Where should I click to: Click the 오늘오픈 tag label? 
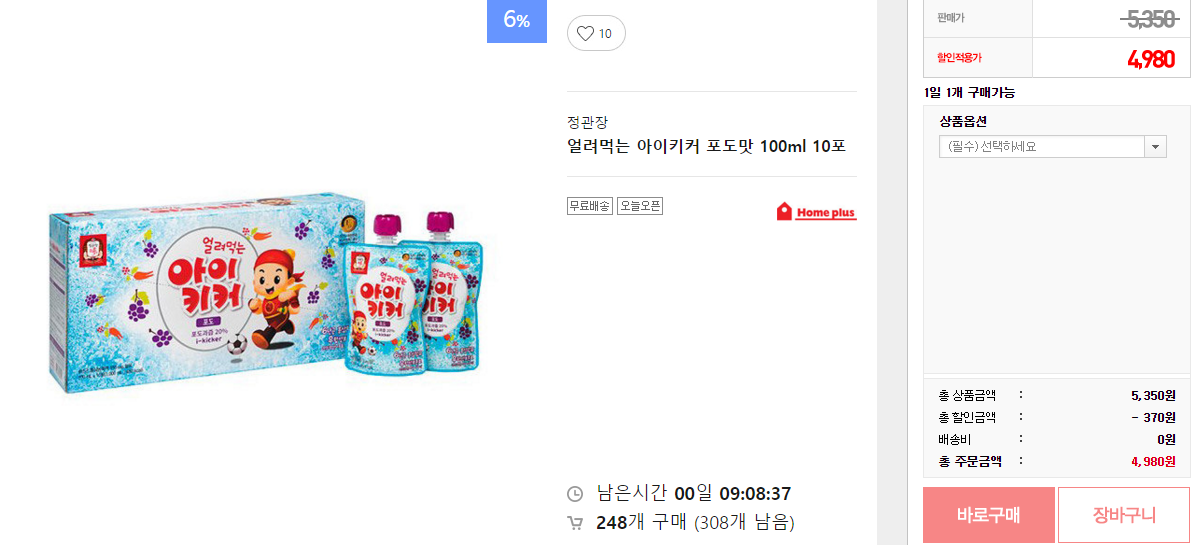pyautogui.click(x=640, y=205)
